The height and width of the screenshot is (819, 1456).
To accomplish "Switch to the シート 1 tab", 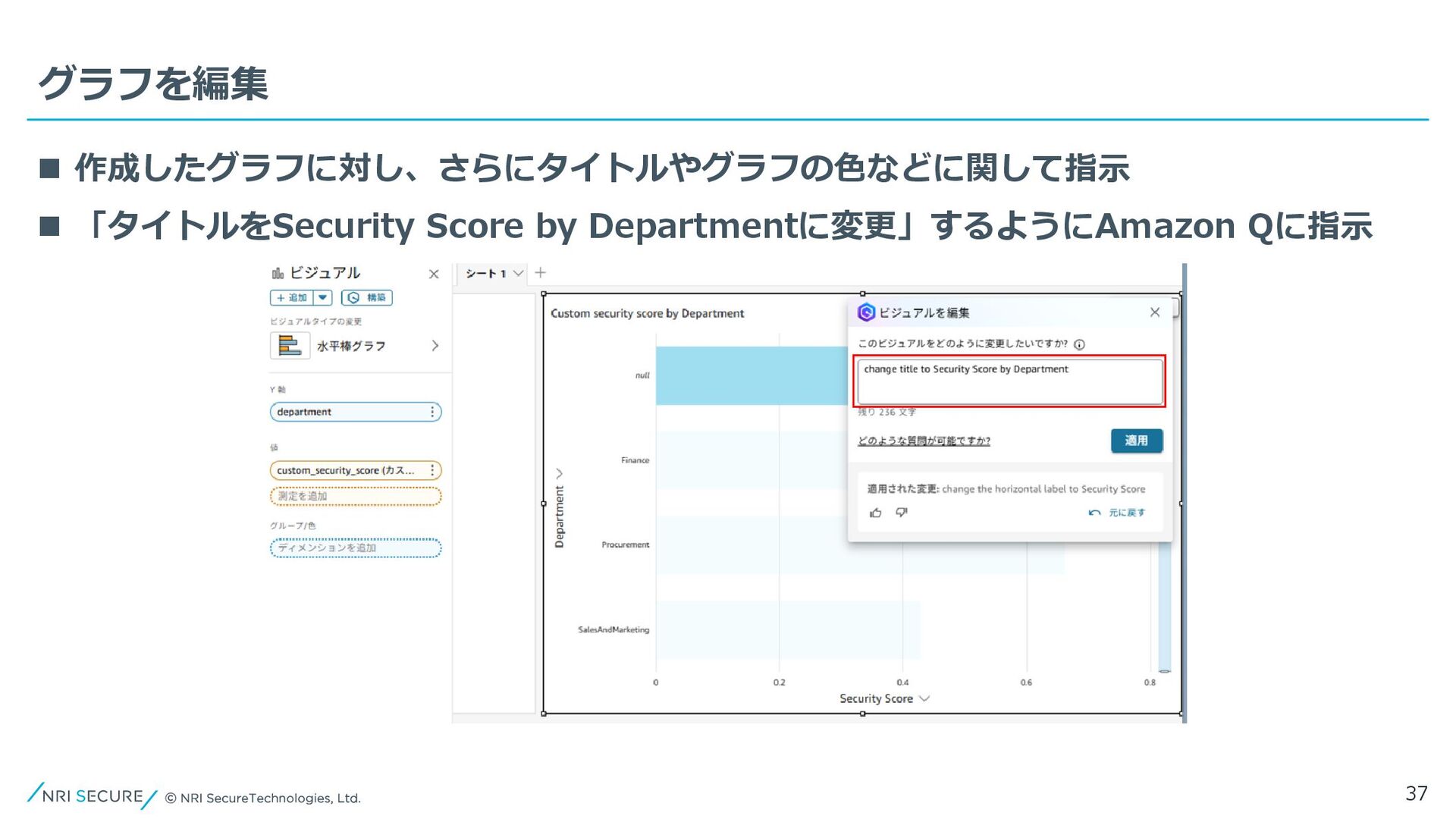I will pos(485,274).
